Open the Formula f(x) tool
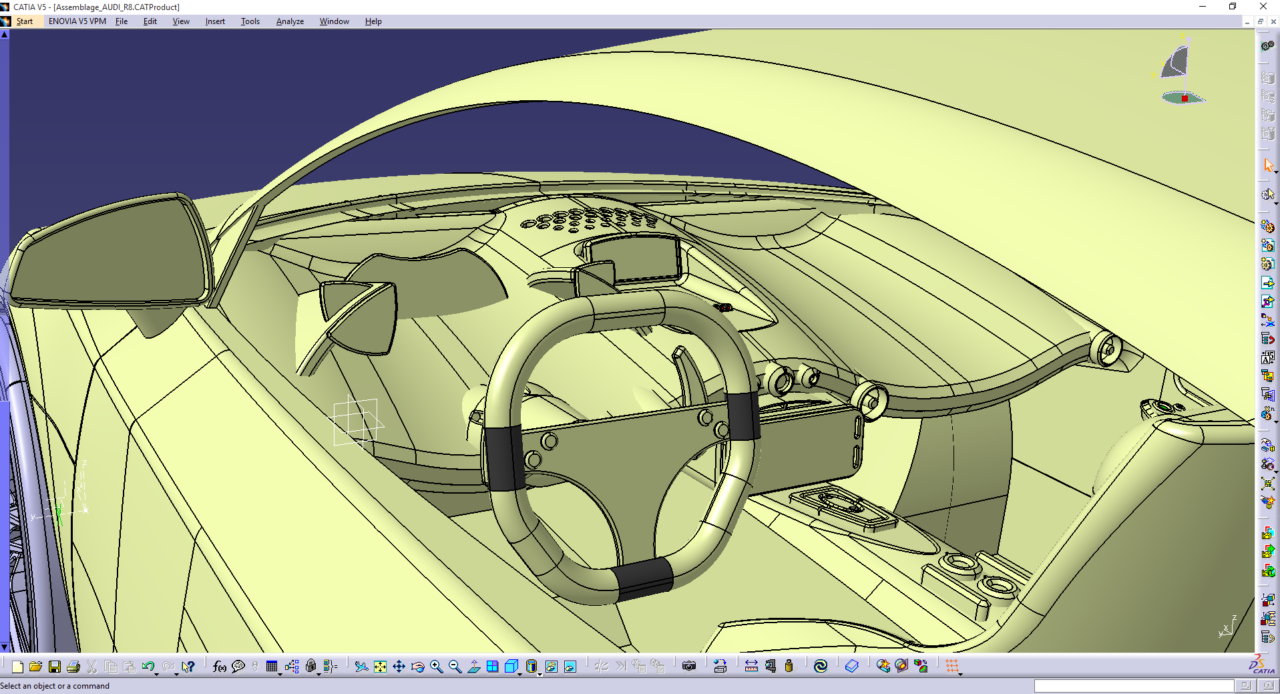This screenshot has width=1280, height=694. click(x=219, y=666)
